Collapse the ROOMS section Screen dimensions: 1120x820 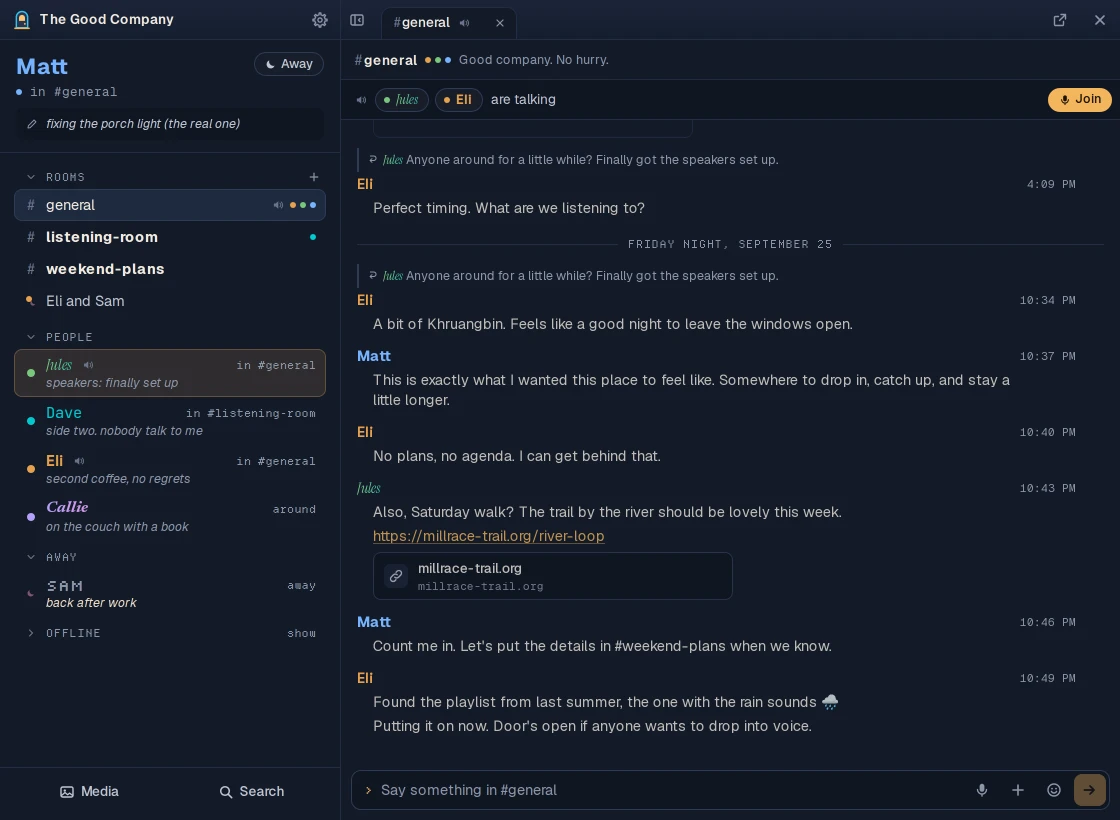click(31, 177)
